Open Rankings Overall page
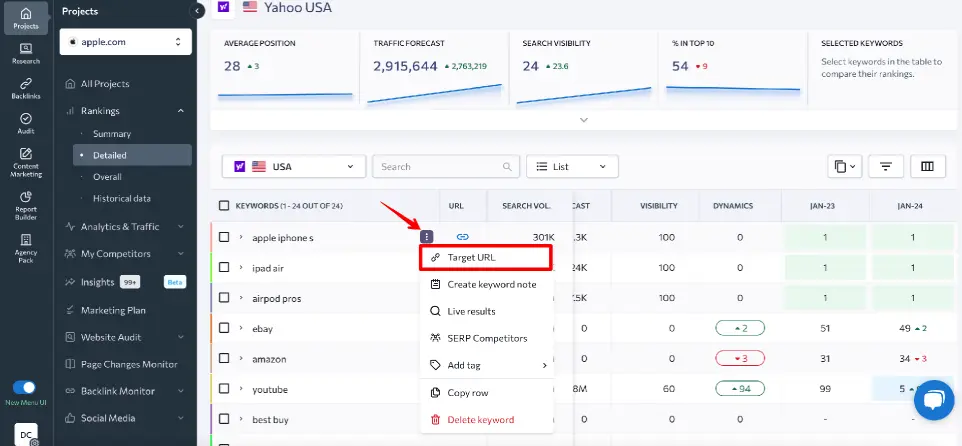 [107, 177]
